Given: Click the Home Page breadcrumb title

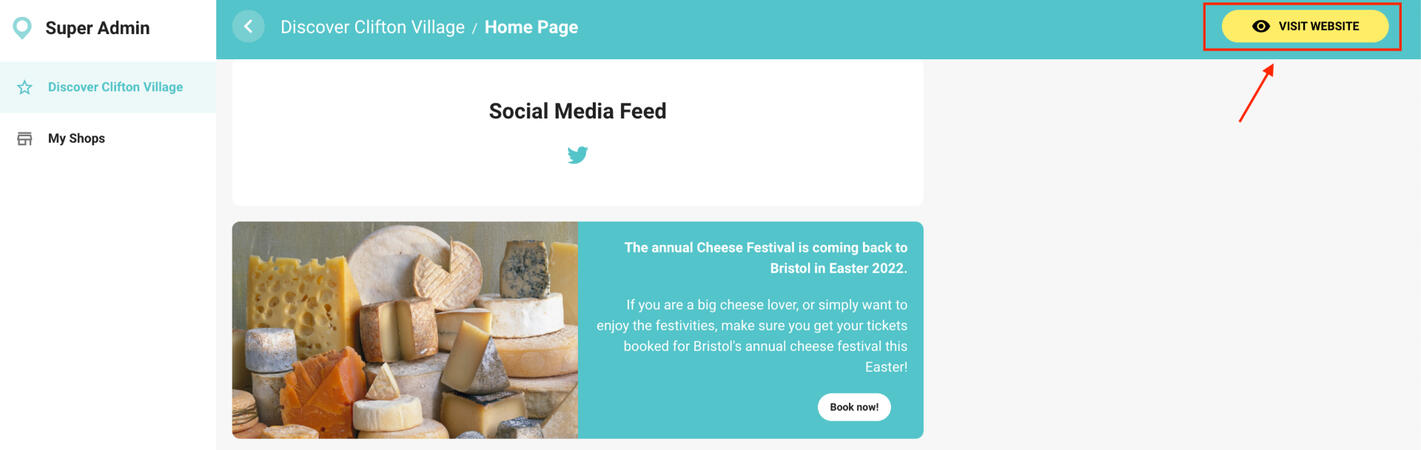Looking at the screenshot, I should pos(531,27).
